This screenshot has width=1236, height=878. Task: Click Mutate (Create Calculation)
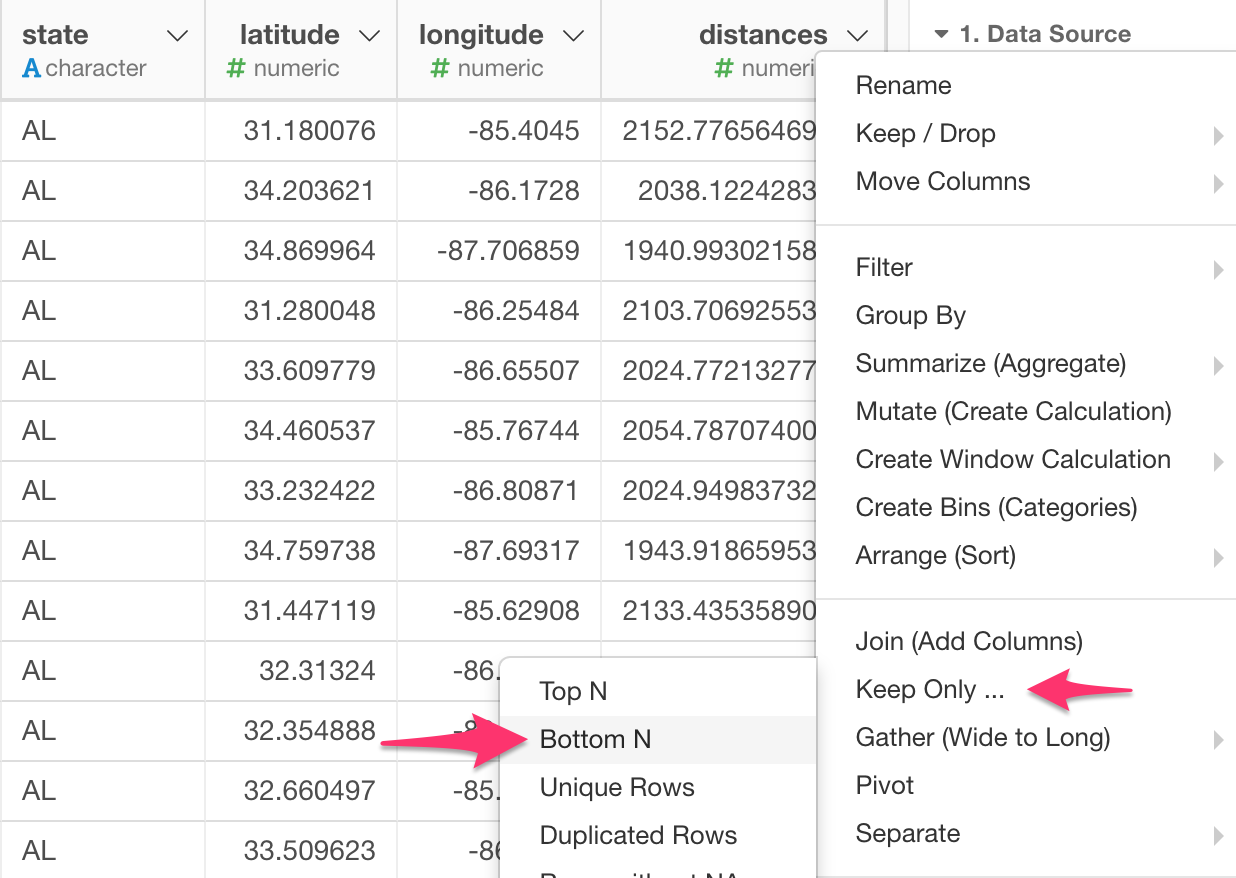[1013, 411]
